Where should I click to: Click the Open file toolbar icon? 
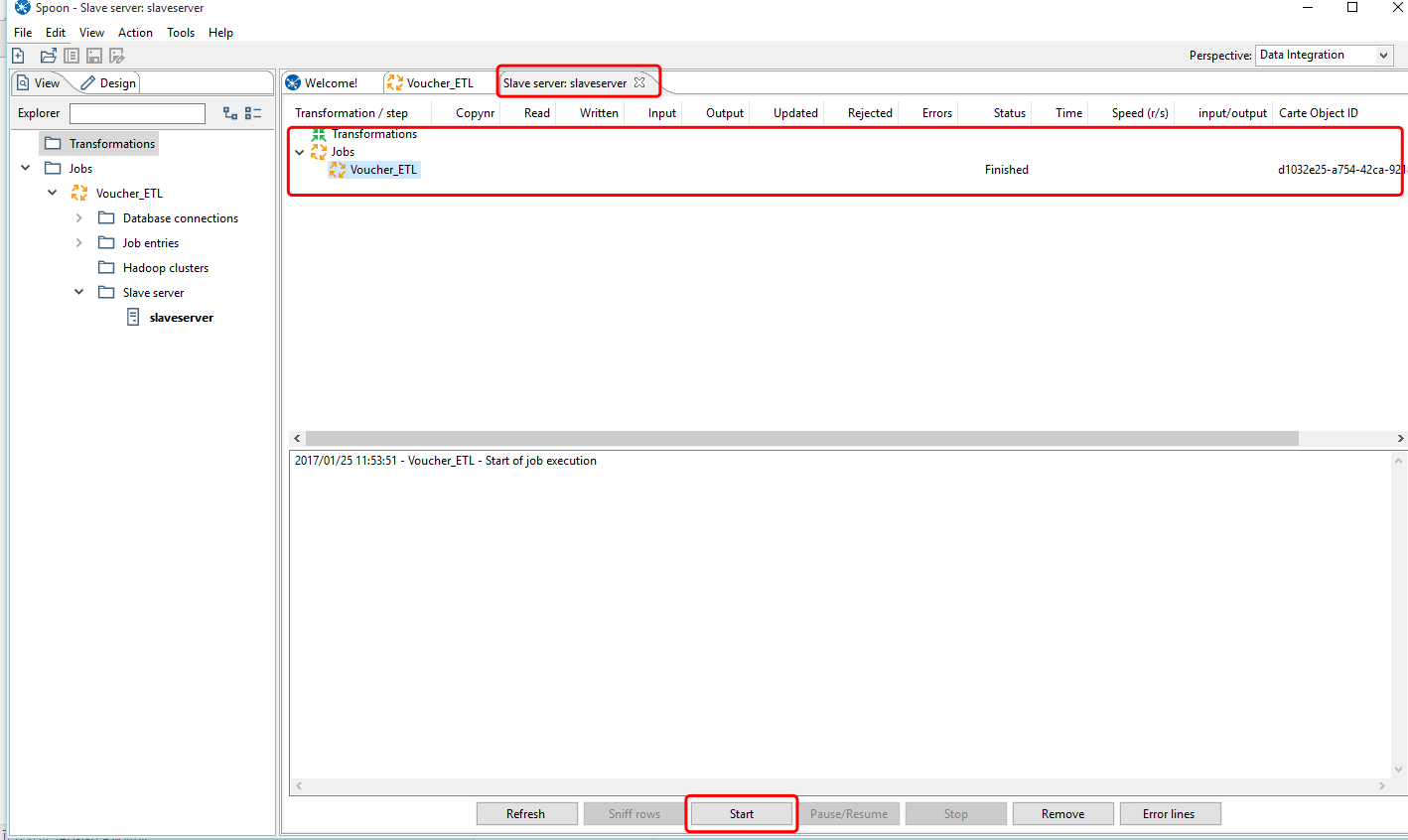(x=48, y=56)
